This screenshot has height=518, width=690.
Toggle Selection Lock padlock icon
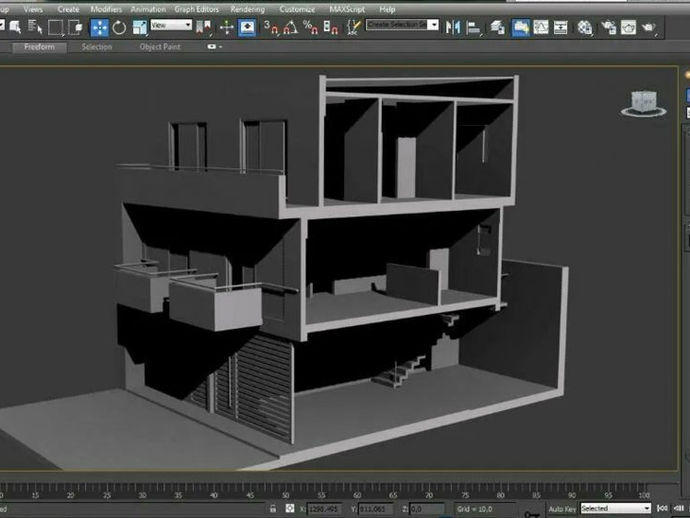[273, 508]
